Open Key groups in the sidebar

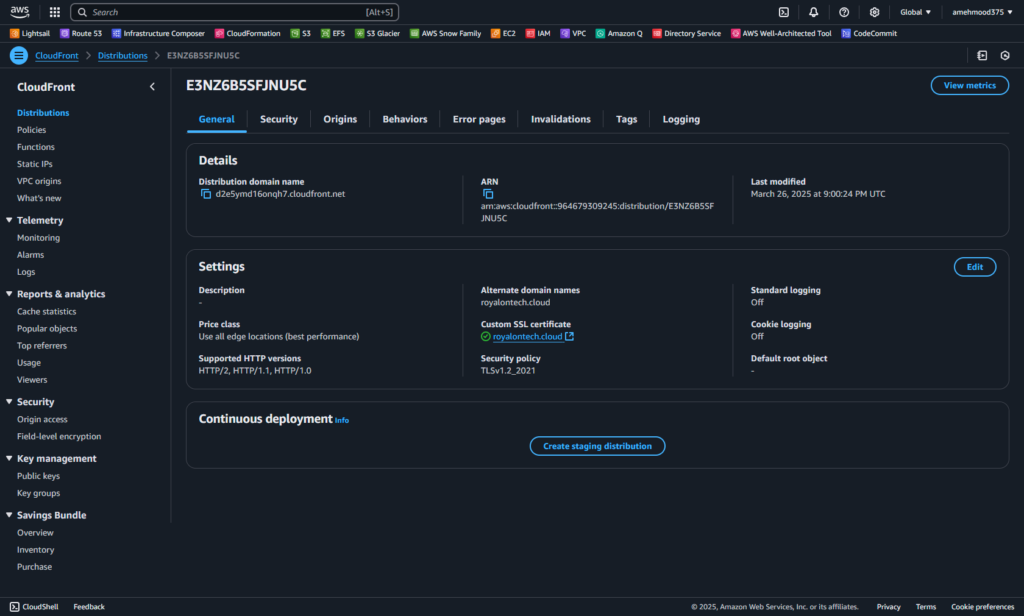pyautogui.click(x=39, y=493)
